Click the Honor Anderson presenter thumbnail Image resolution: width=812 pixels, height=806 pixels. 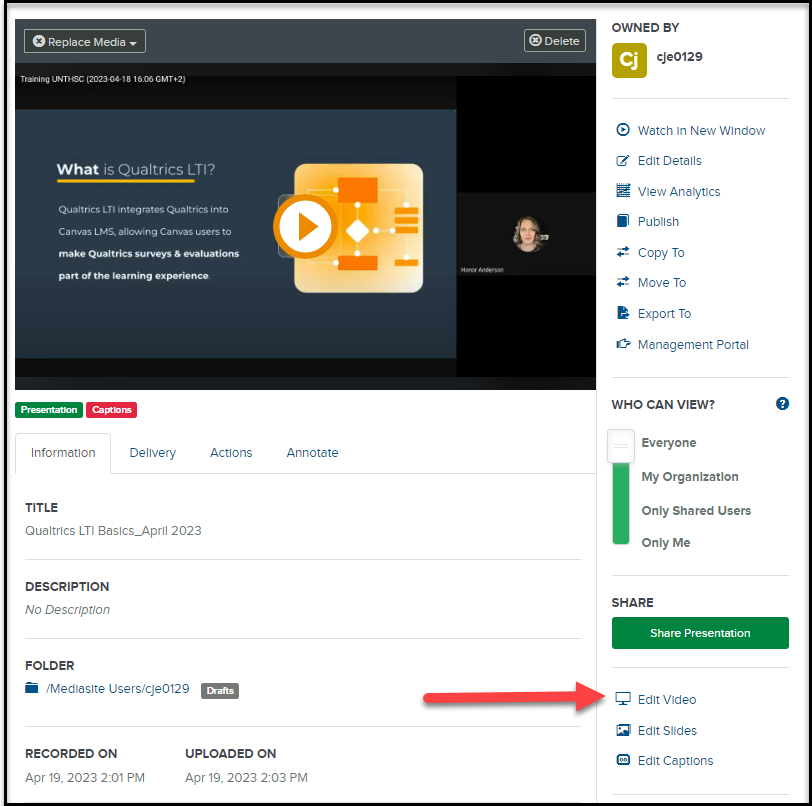[x=527, y=234]
